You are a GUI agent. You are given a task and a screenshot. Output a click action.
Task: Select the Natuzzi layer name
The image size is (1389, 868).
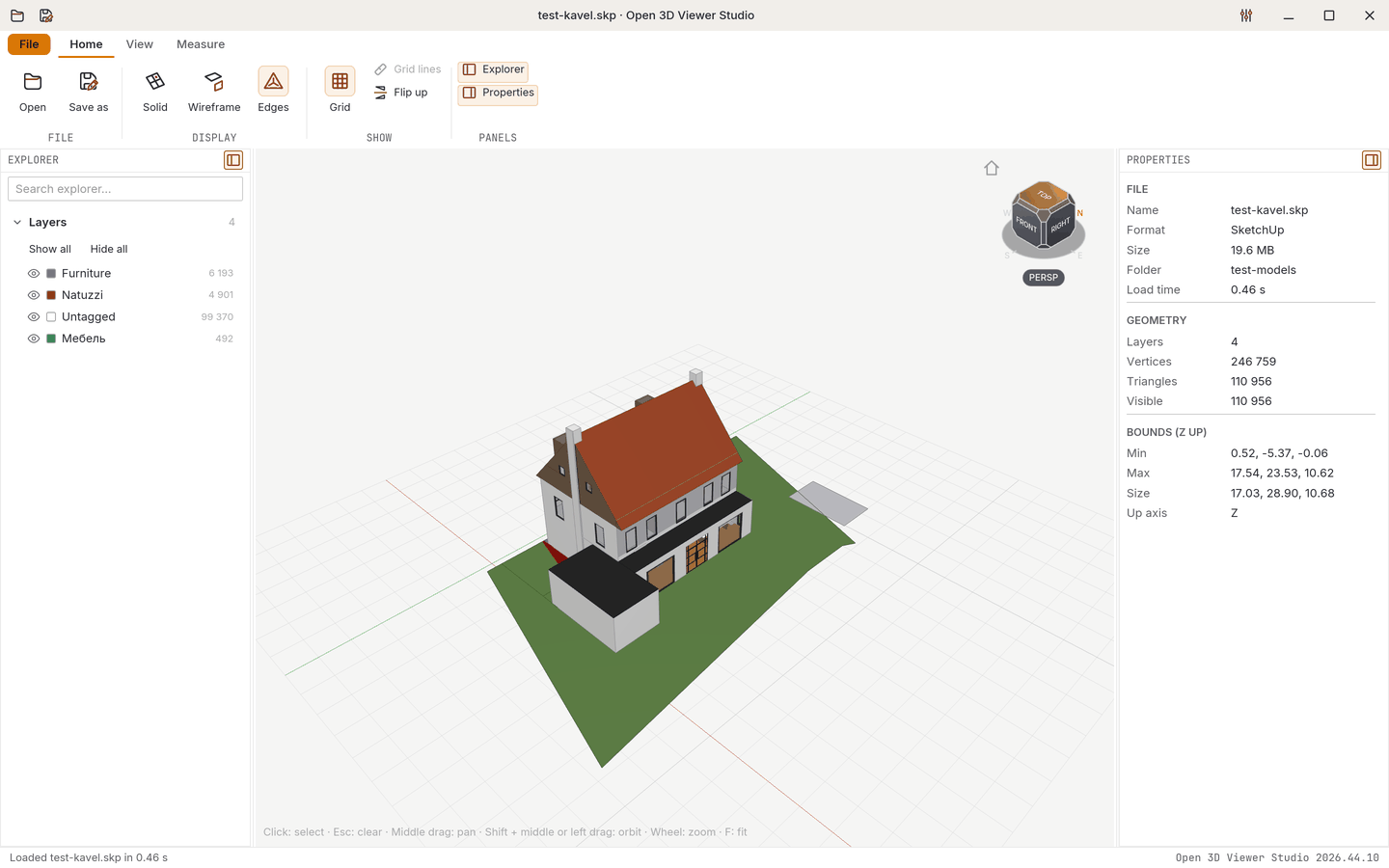pos(82,295)
